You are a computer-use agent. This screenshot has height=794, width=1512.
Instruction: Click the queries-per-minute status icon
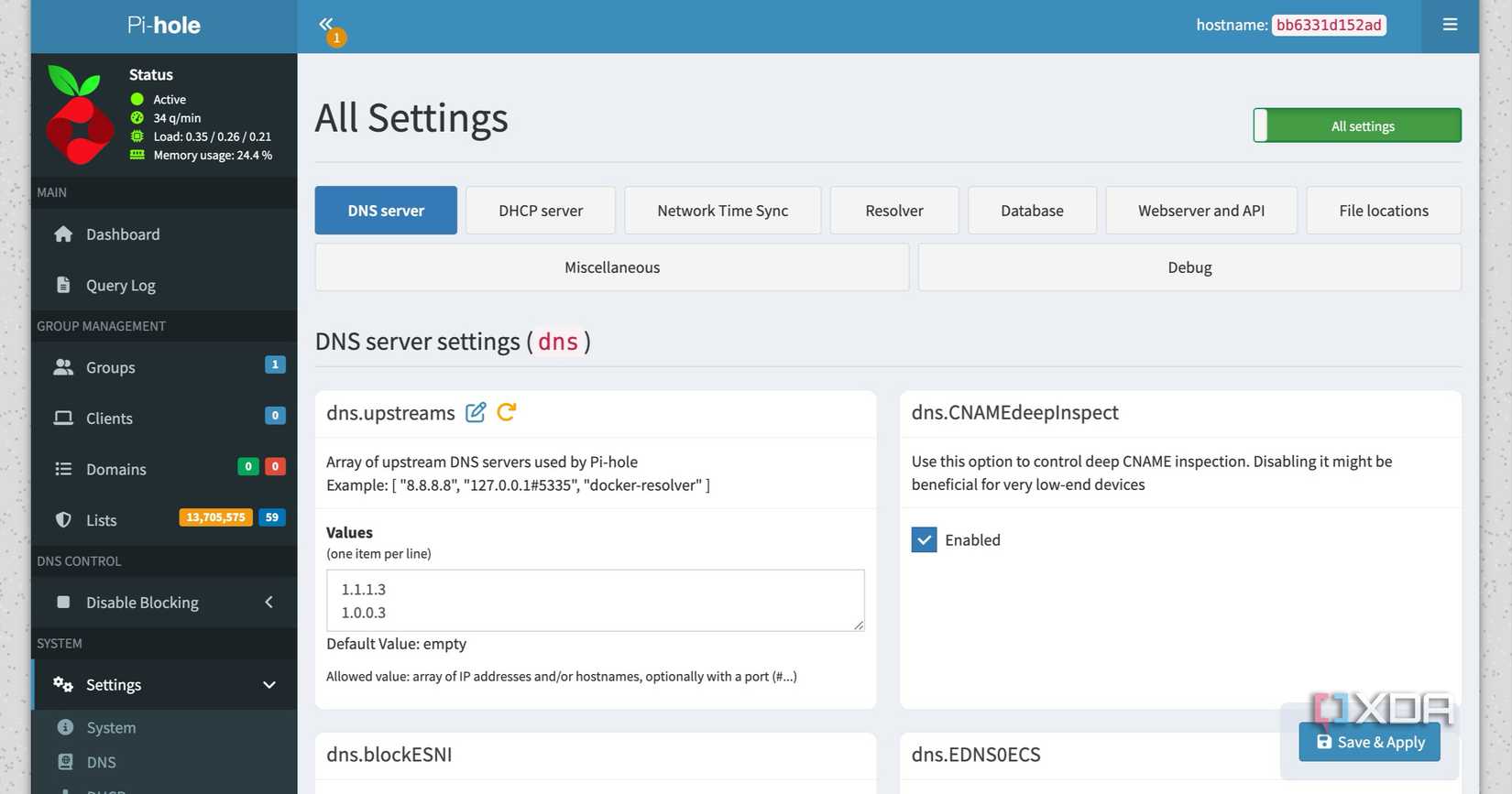137,117
